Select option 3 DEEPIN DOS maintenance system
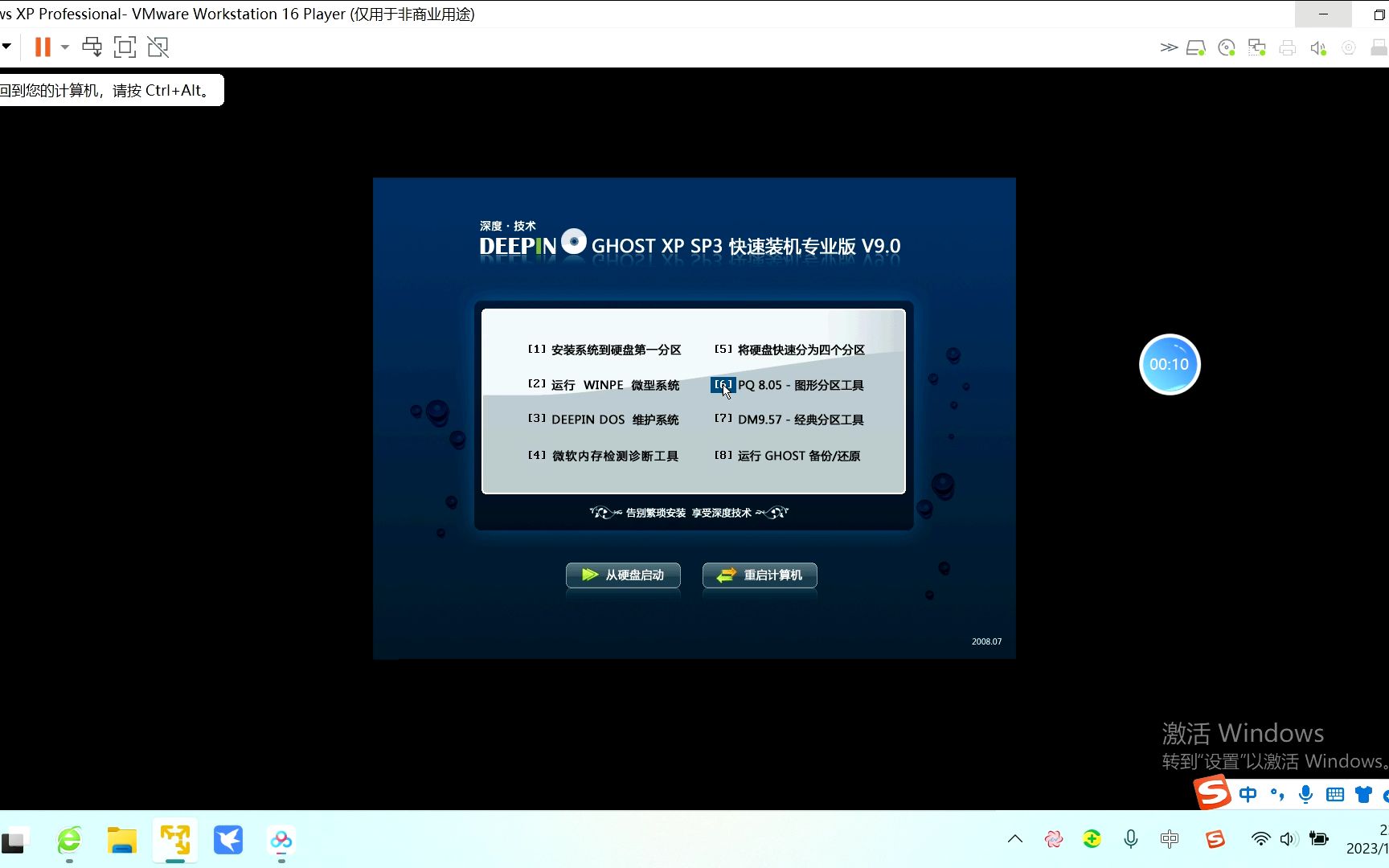Image resolution: width=1389 pixels, height=868 pixels. [x=604, y=420]
